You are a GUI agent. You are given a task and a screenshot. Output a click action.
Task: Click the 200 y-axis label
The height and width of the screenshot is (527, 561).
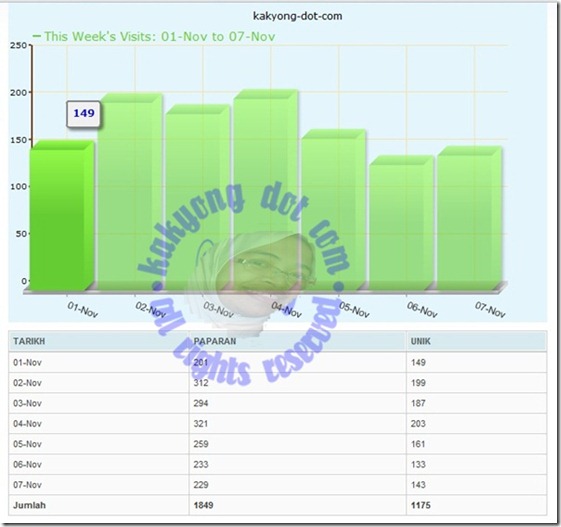[18, 93]
